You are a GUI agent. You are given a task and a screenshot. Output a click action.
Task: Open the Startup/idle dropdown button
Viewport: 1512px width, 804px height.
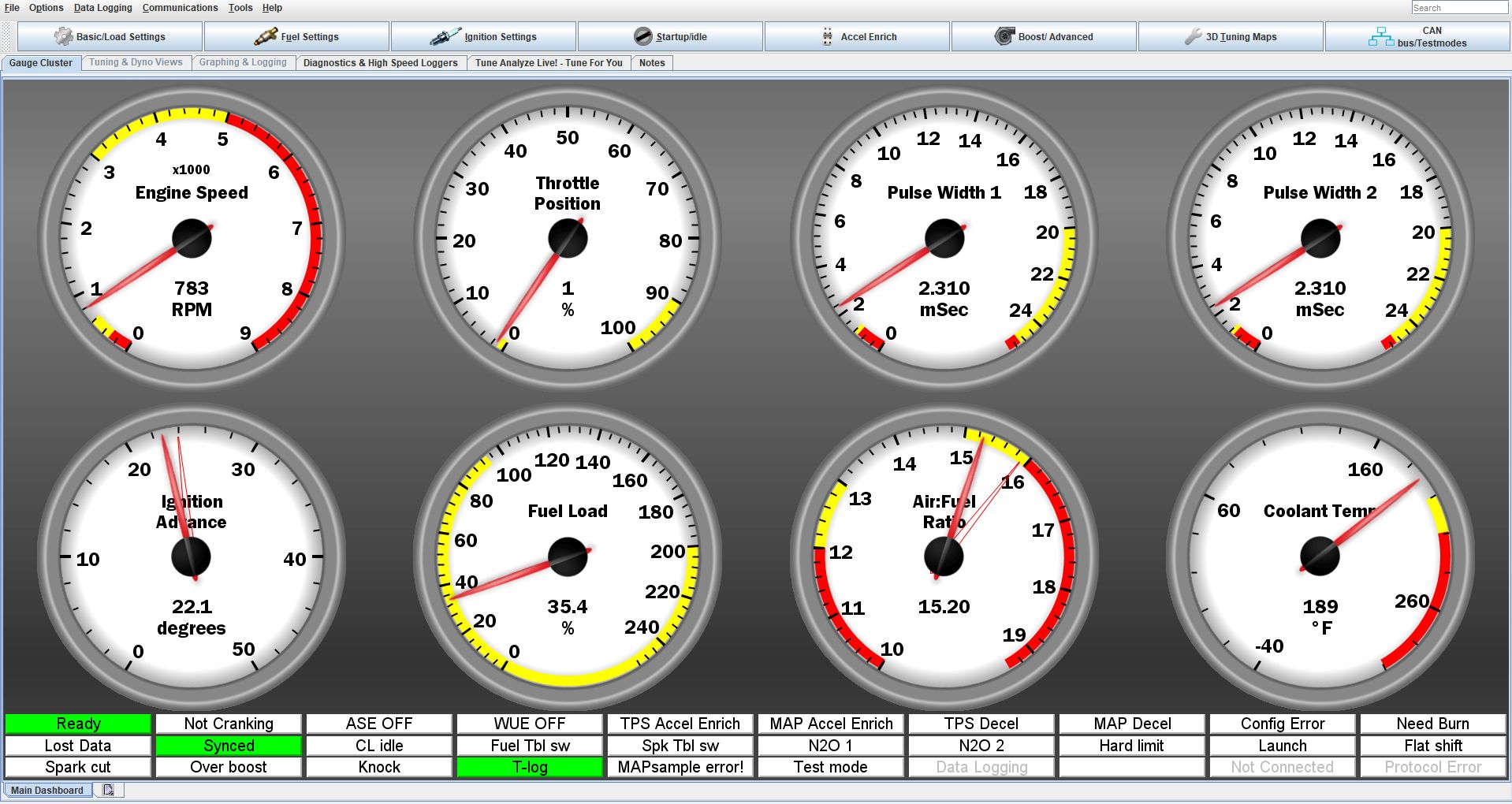tap(670, 36)
